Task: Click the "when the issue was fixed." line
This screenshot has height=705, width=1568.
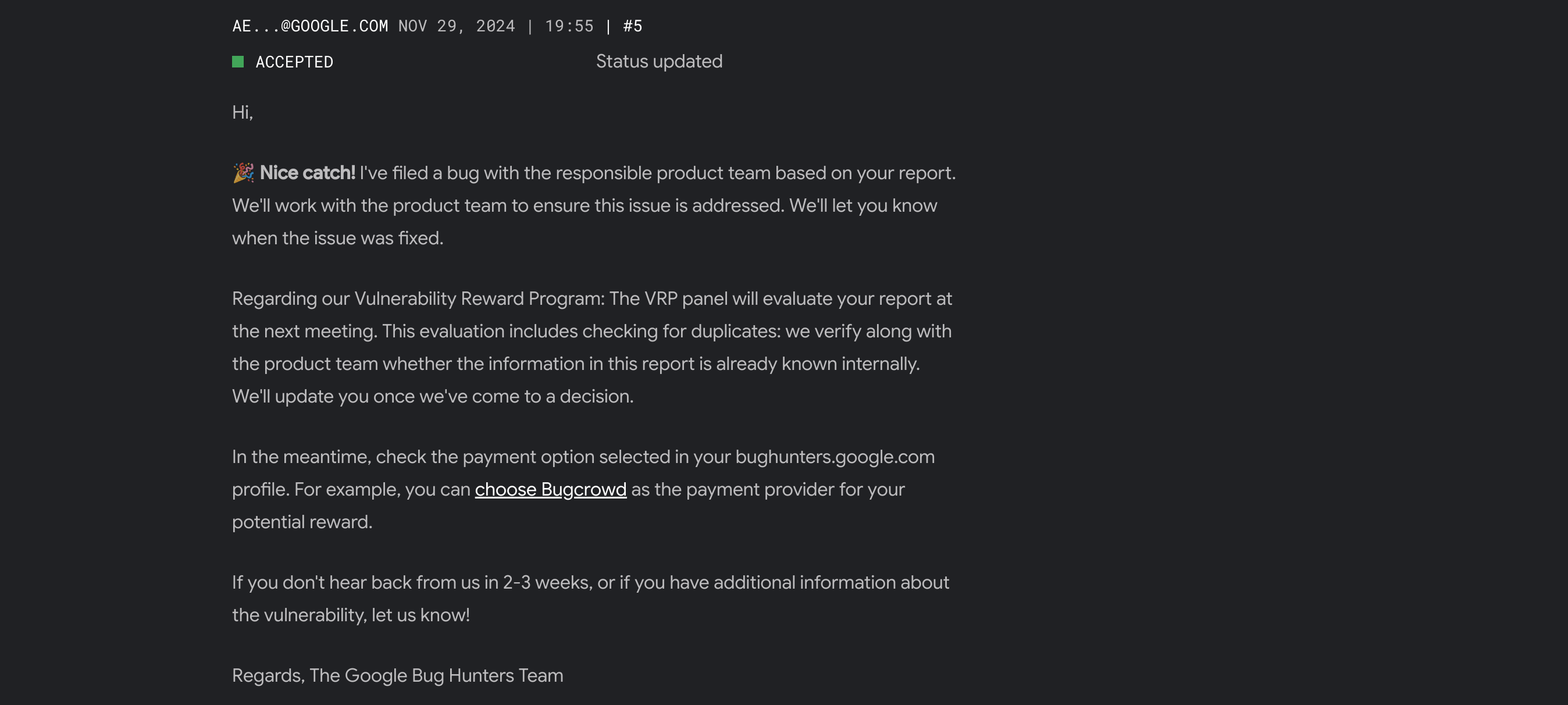Action: pos(337,238)
